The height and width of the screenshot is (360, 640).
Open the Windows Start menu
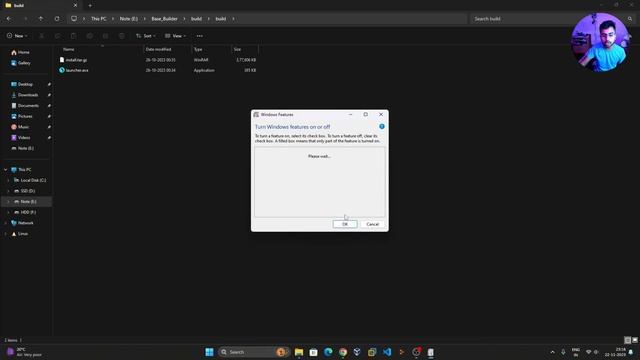[x=209, y=352]
